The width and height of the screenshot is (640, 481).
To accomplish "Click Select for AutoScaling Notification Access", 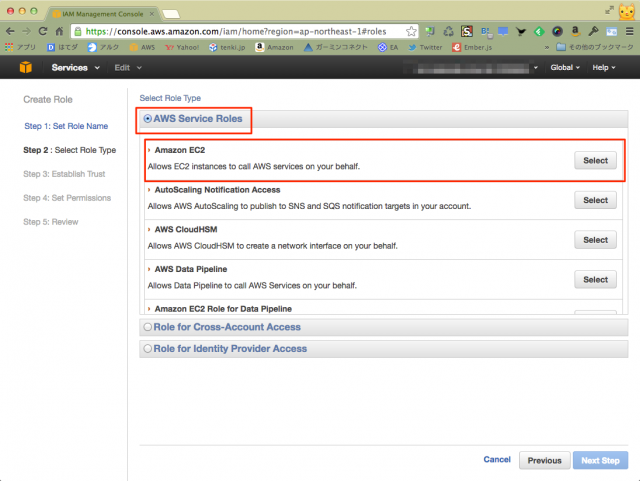I will tap(595, 200).
